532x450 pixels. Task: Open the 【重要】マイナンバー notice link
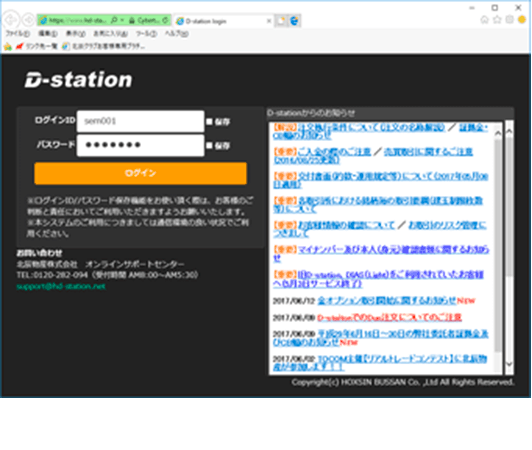pyautogui.click(x=381, y=254)
